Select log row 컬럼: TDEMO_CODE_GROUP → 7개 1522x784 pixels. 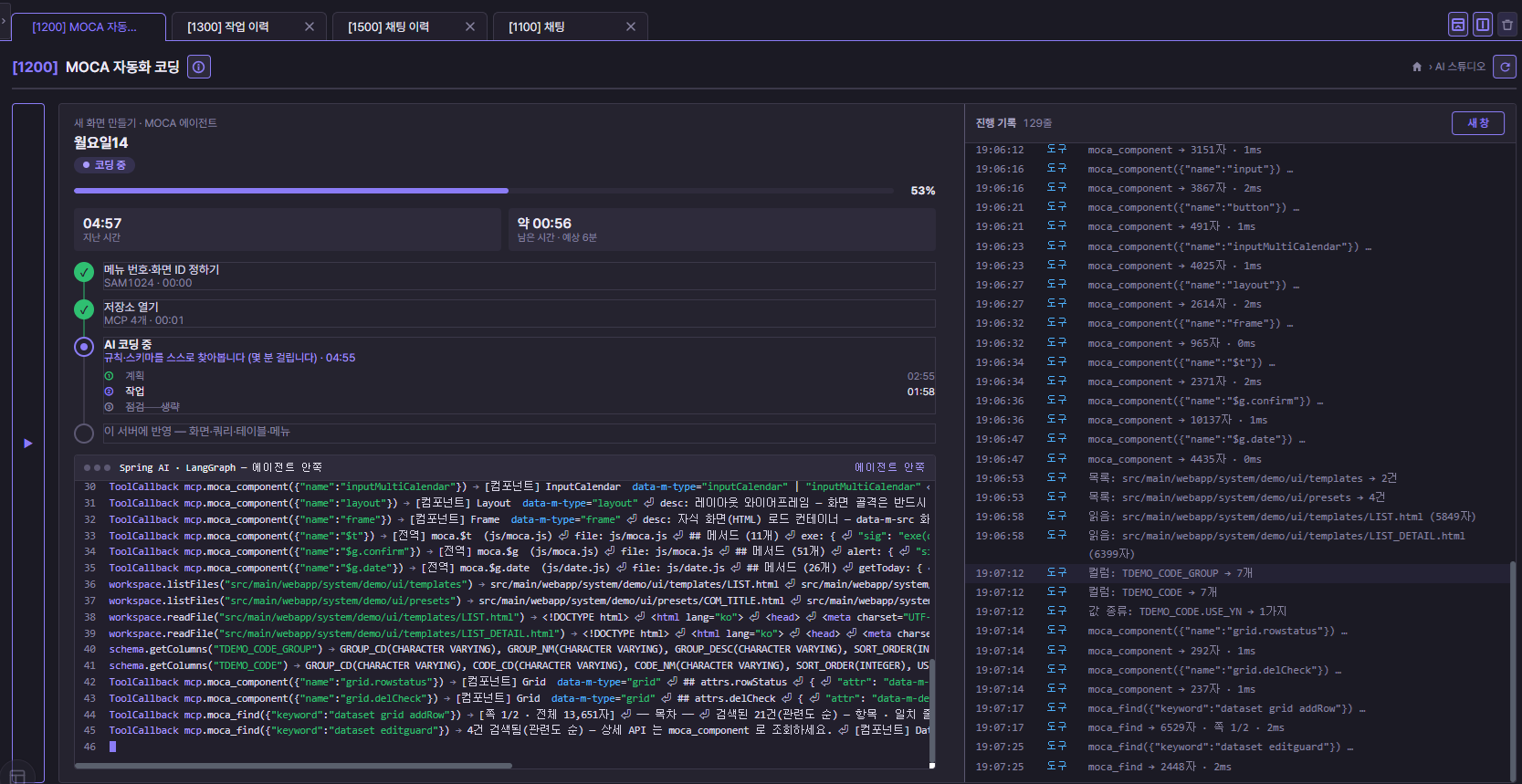click(x=1237, y=573)
